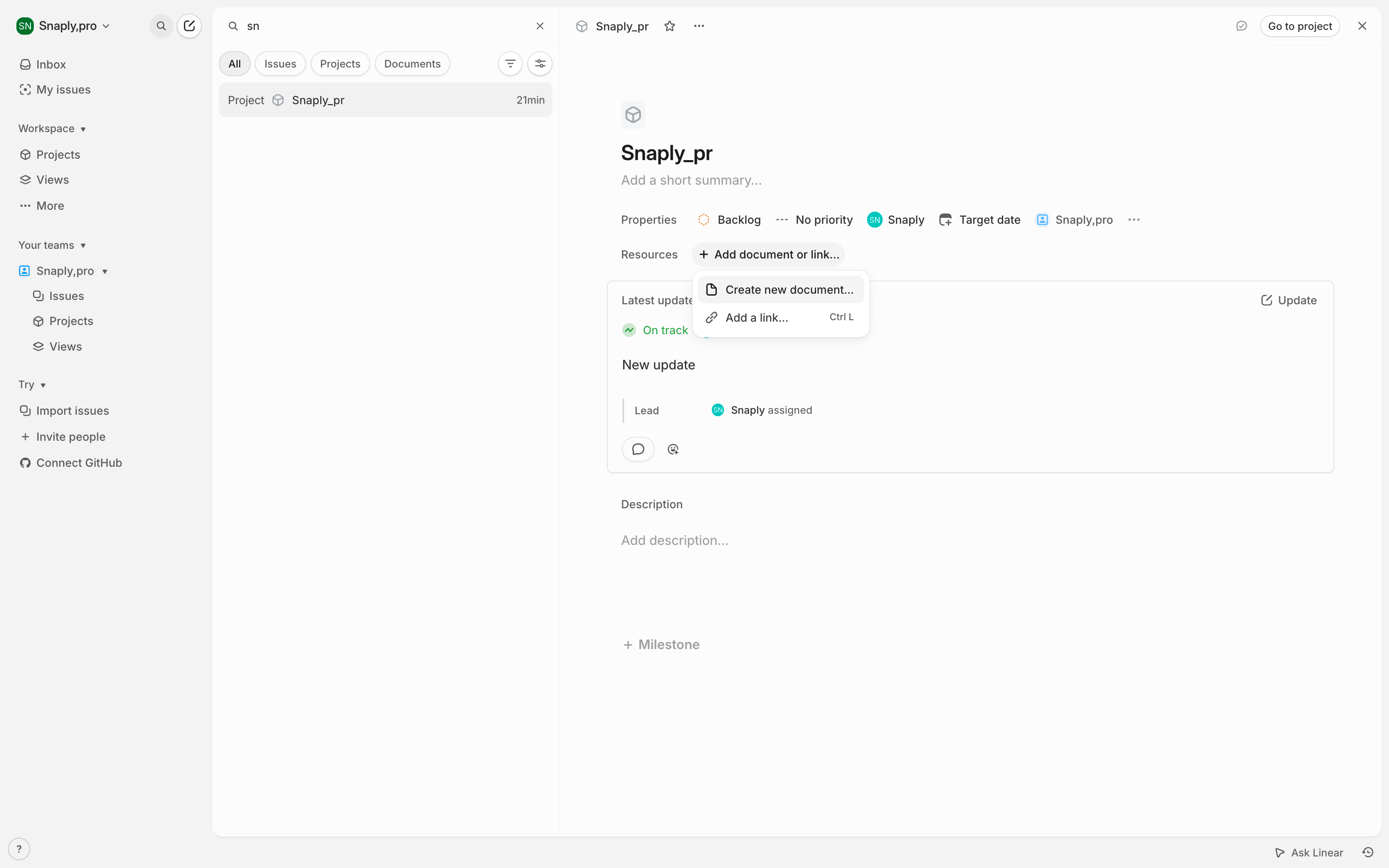Viewport: 1389px width, 868px height.
Task: Click Snaply assigned lead entry
Action: point(762,410)
